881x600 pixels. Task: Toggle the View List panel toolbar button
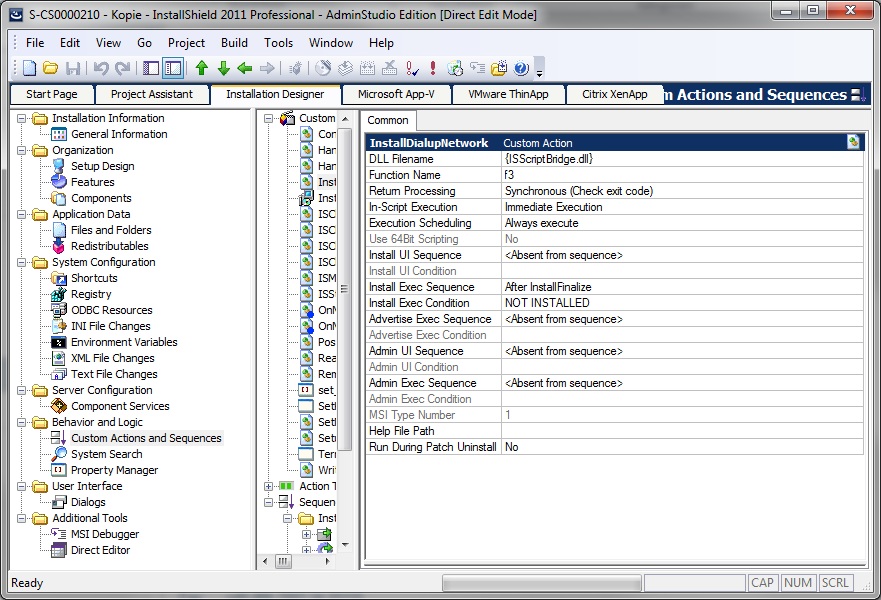click(173, 68)
